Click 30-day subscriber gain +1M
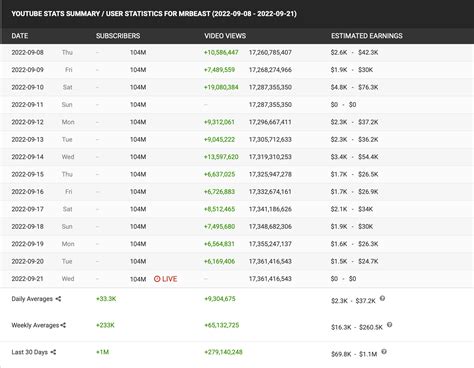Image resolution: width=474 pixels, height=368 pixels. pyautogui.click(x=102, y=352)
